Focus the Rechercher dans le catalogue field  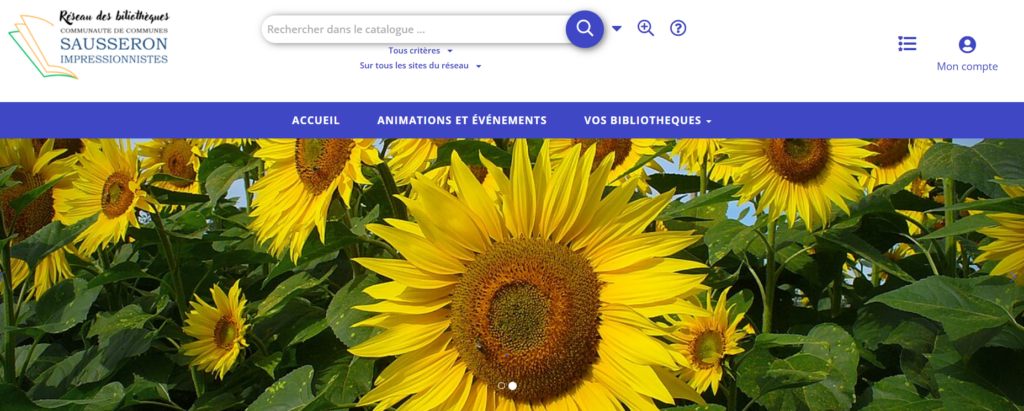tap(414, 29)
